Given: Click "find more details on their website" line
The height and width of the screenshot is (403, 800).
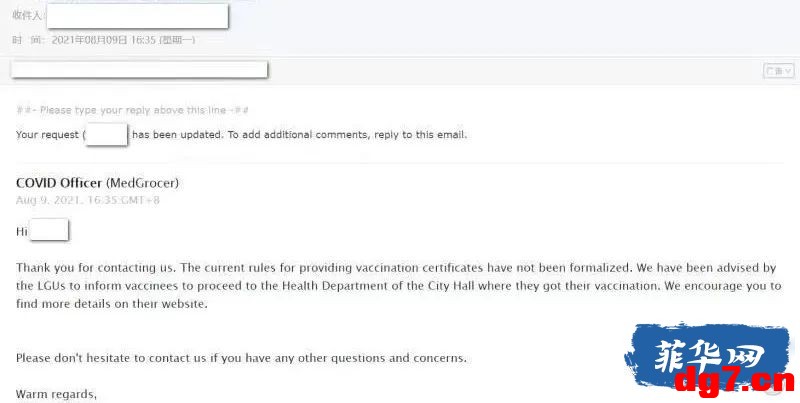Looking at the screenshot, I should (x=112, y=304).
